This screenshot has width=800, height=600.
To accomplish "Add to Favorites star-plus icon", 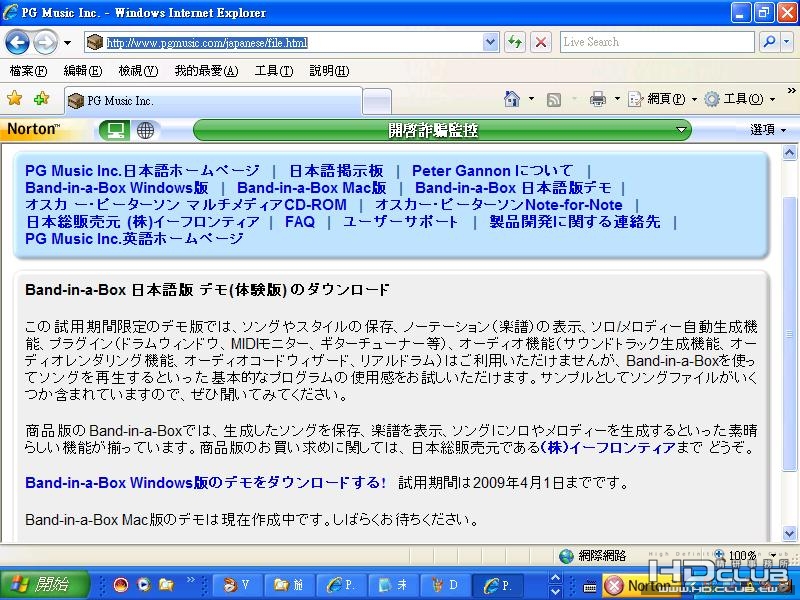I will [x=41, y=98].
